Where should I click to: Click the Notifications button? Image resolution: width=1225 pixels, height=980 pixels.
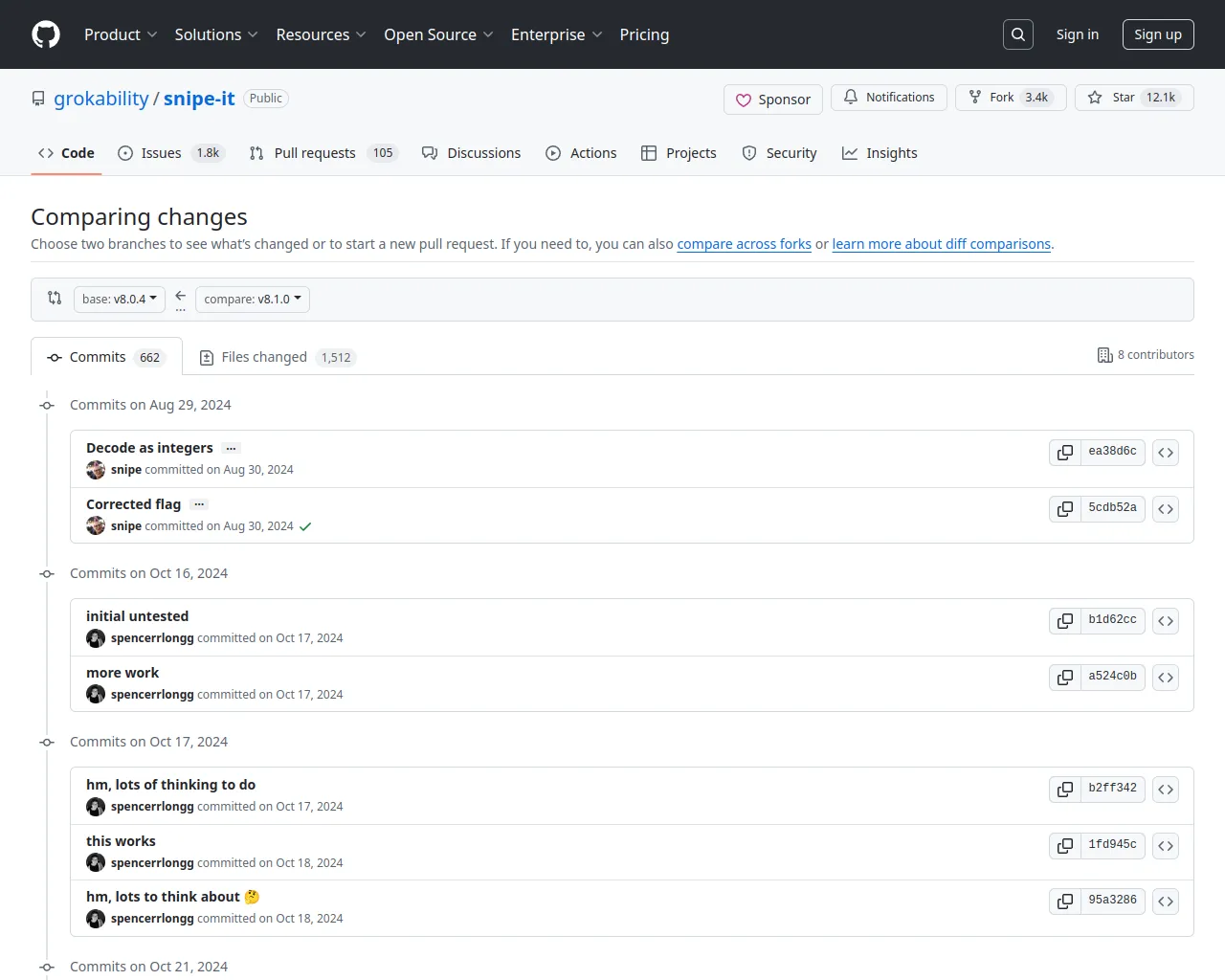click(889, 98)
